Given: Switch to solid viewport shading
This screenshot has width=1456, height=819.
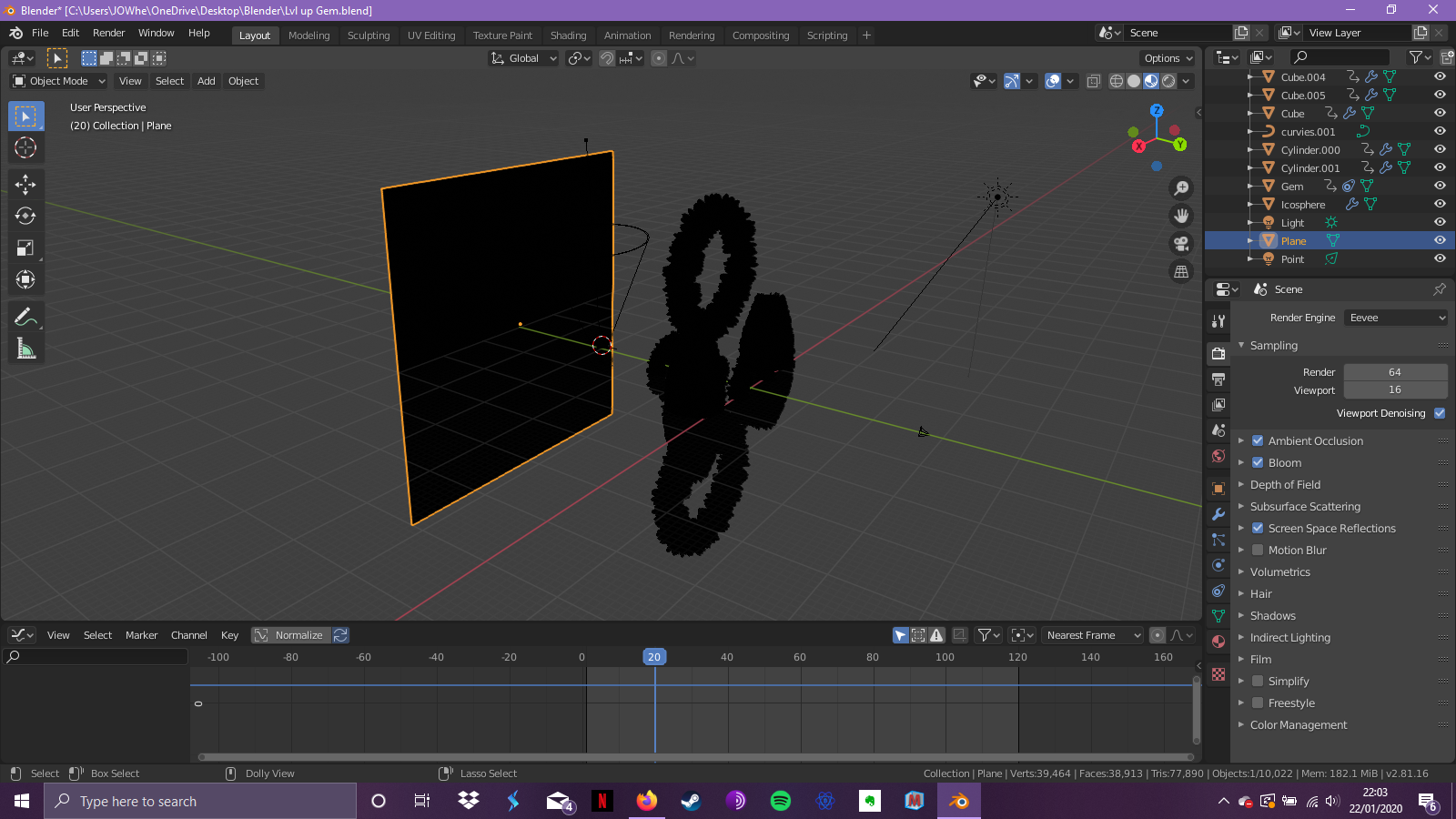Looking at the screenshot, I should click(x=1134, y=81).
